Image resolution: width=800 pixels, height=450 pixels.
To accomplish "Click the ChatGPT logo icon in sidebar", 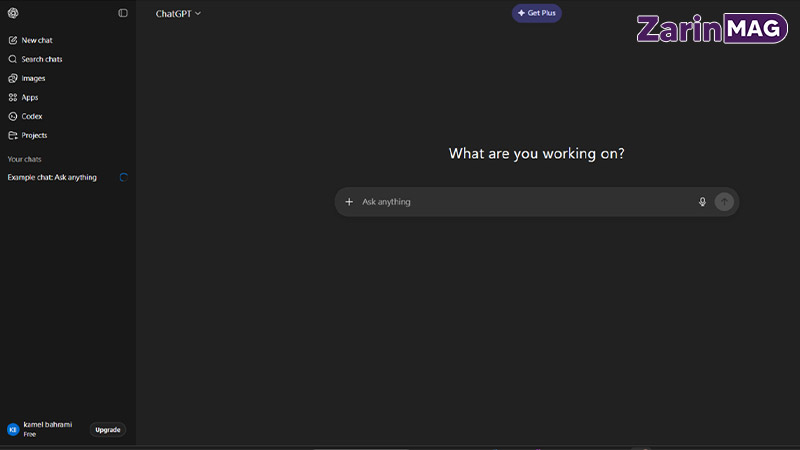I will 13,13.
